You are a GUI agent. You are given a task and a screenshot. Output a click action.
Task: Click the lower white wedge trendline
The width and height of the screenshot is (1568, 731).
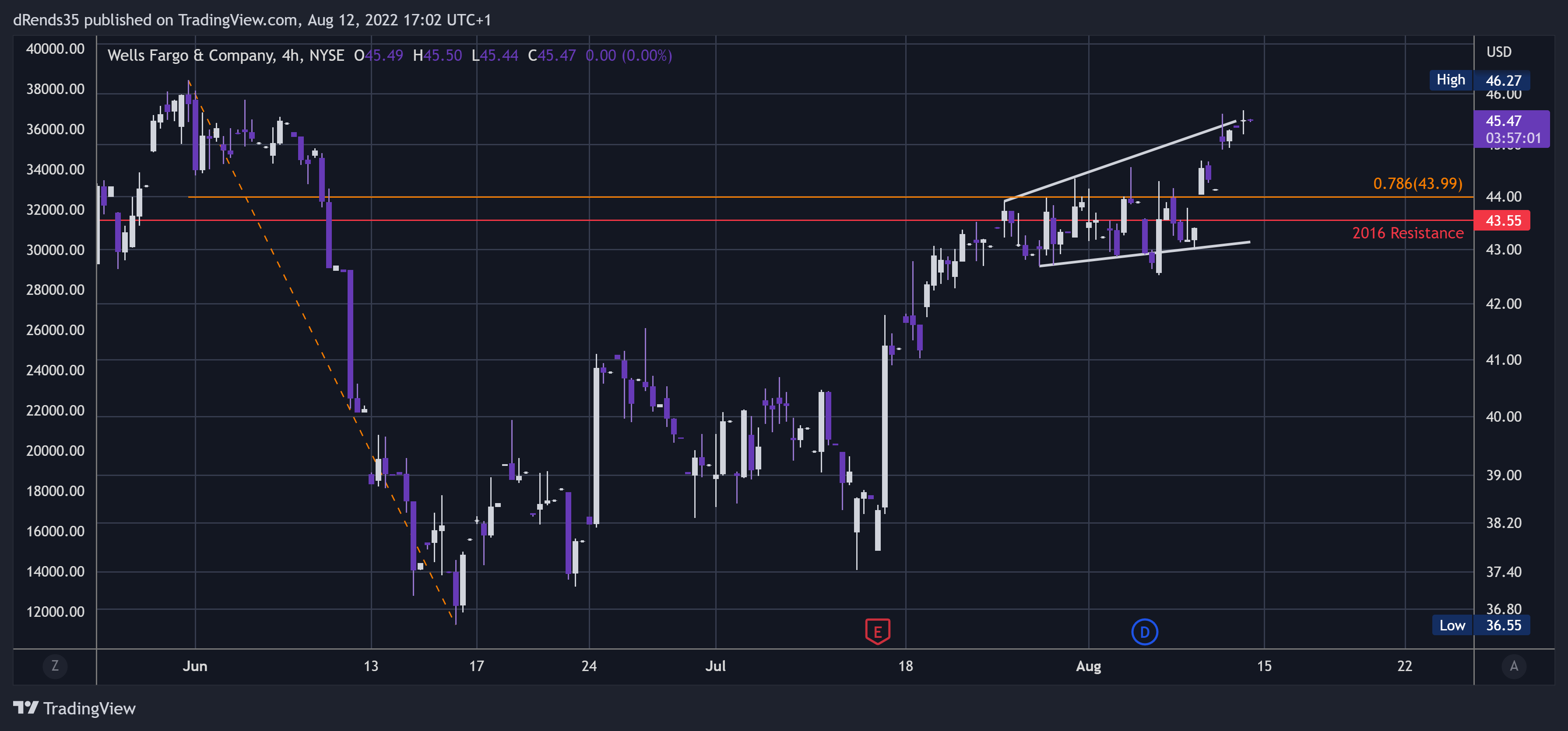(x=1144, y=254)
